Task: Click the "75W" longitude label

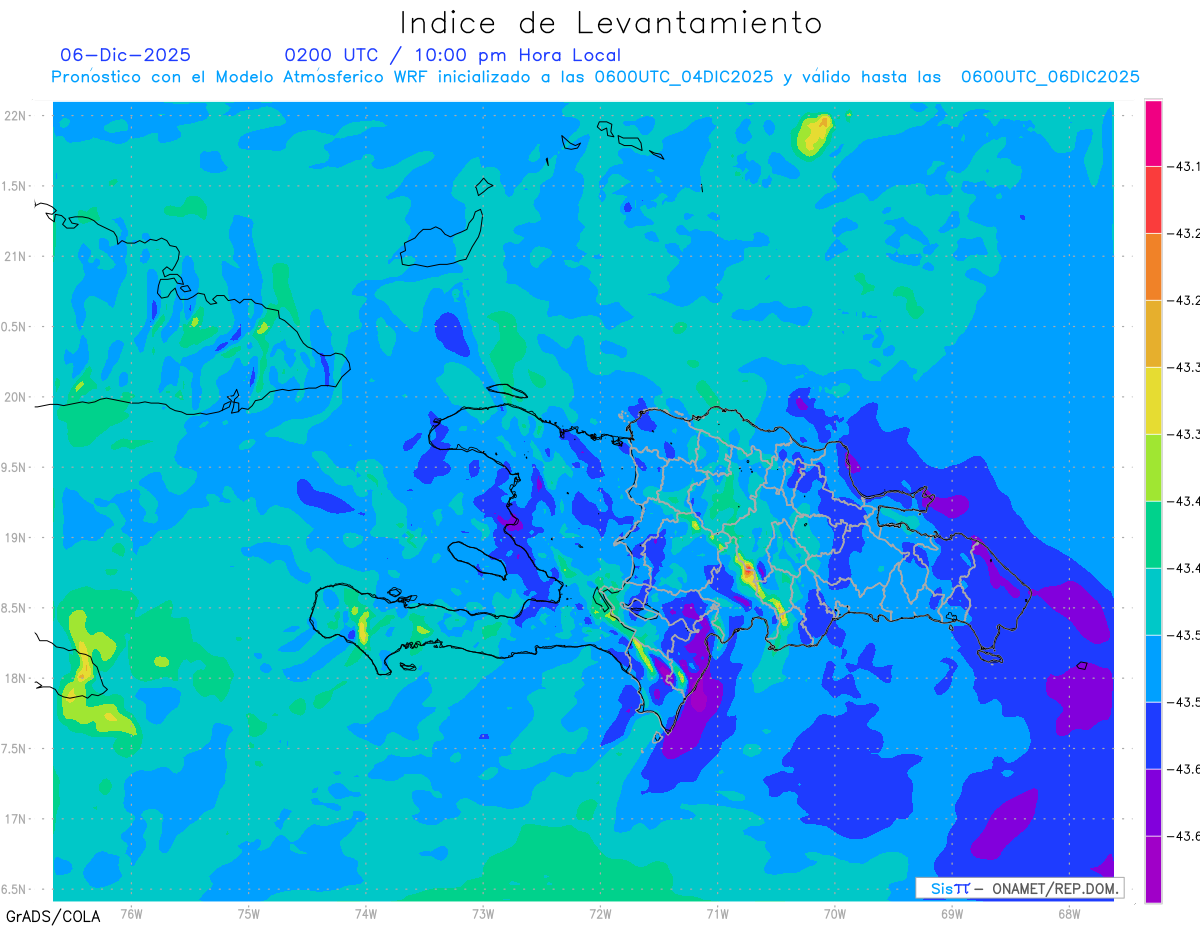Action: click(249, 913)
